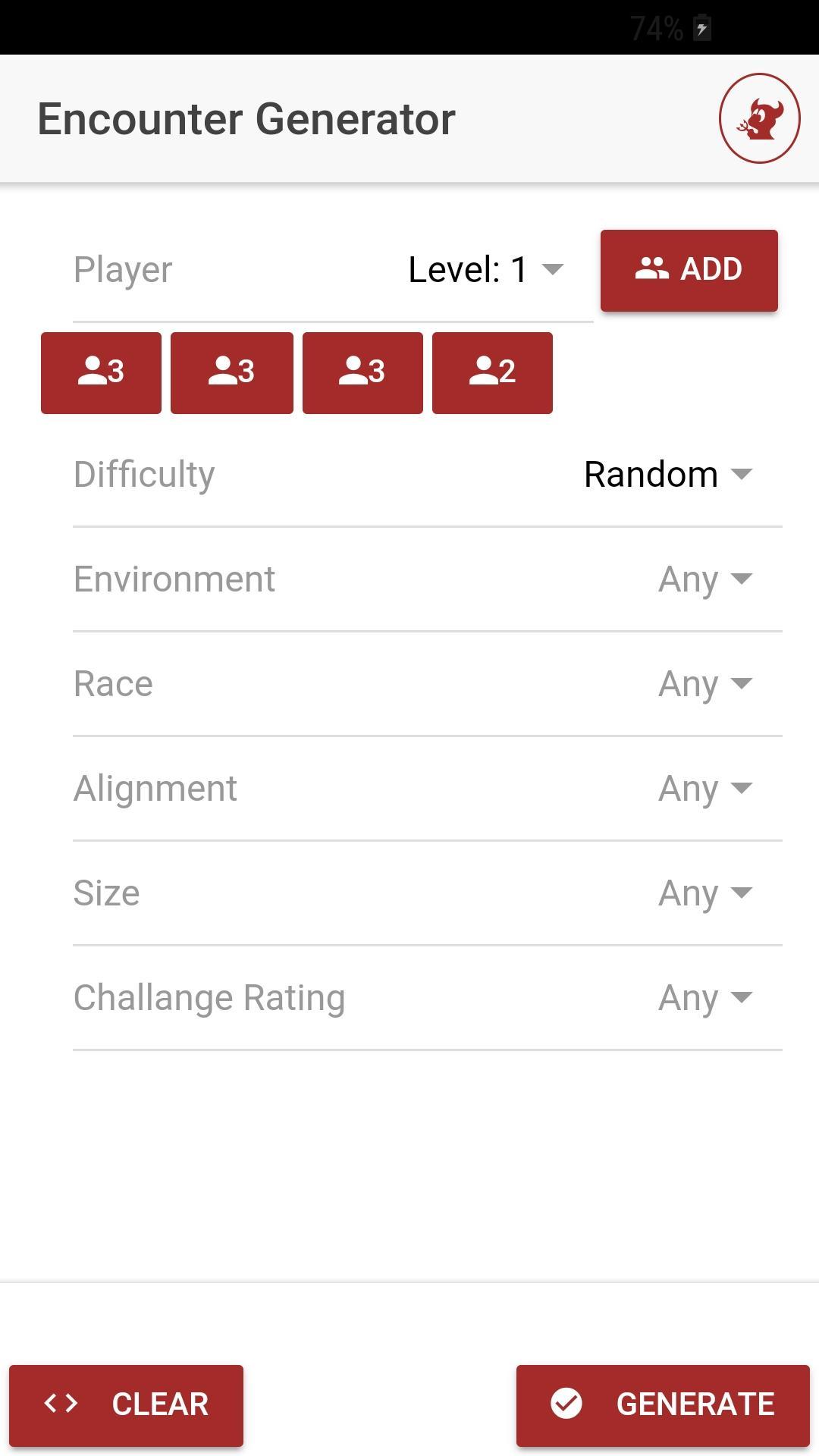
Task: Tap the first level 3 player chip
Action: point(101,372)
